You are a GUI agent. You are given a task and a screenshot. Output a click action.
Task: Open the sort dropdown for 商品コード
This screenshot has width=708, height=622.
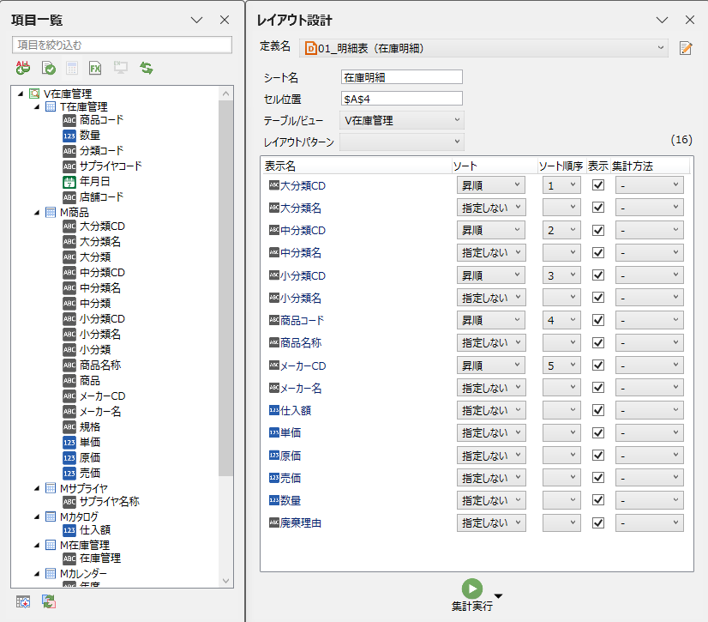click(x=491, y=321)
